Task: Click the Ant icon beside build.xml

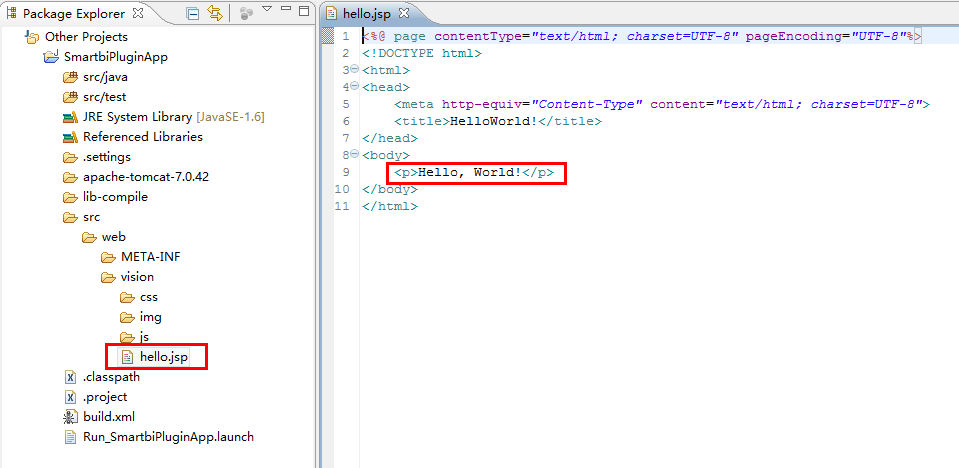Action: pos(70,417)
